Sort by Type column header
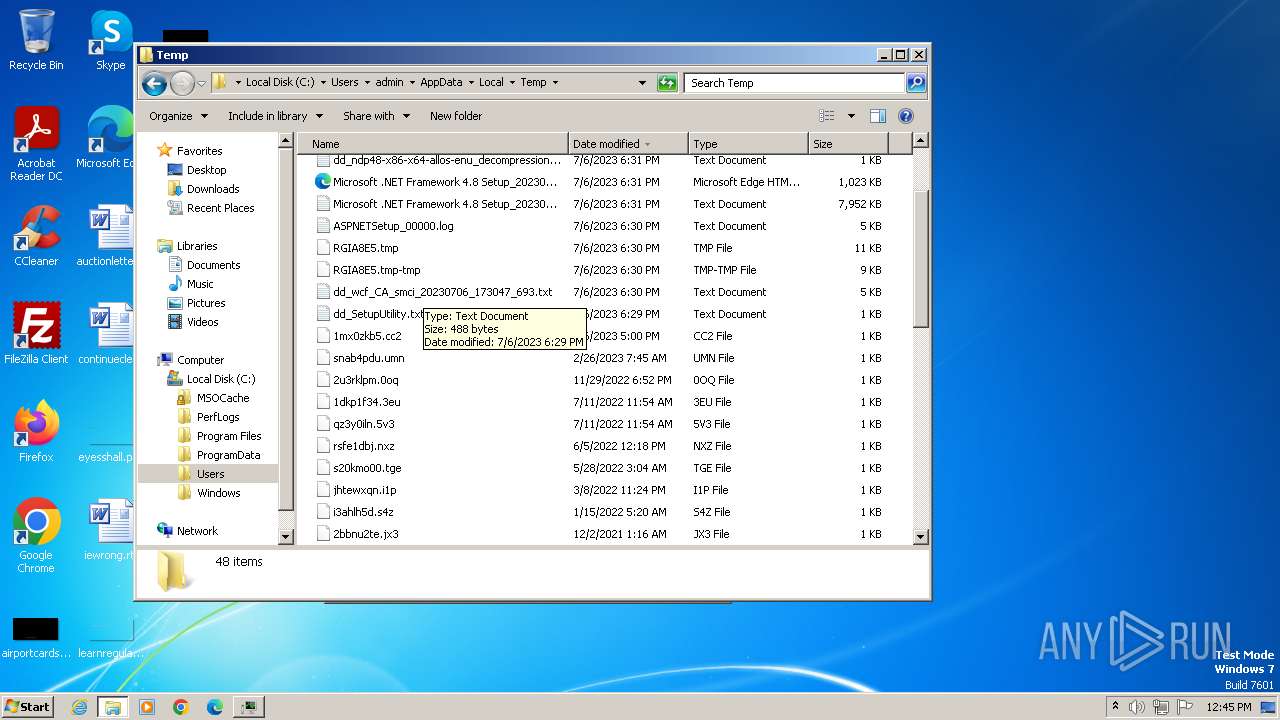 click(748, 144)
